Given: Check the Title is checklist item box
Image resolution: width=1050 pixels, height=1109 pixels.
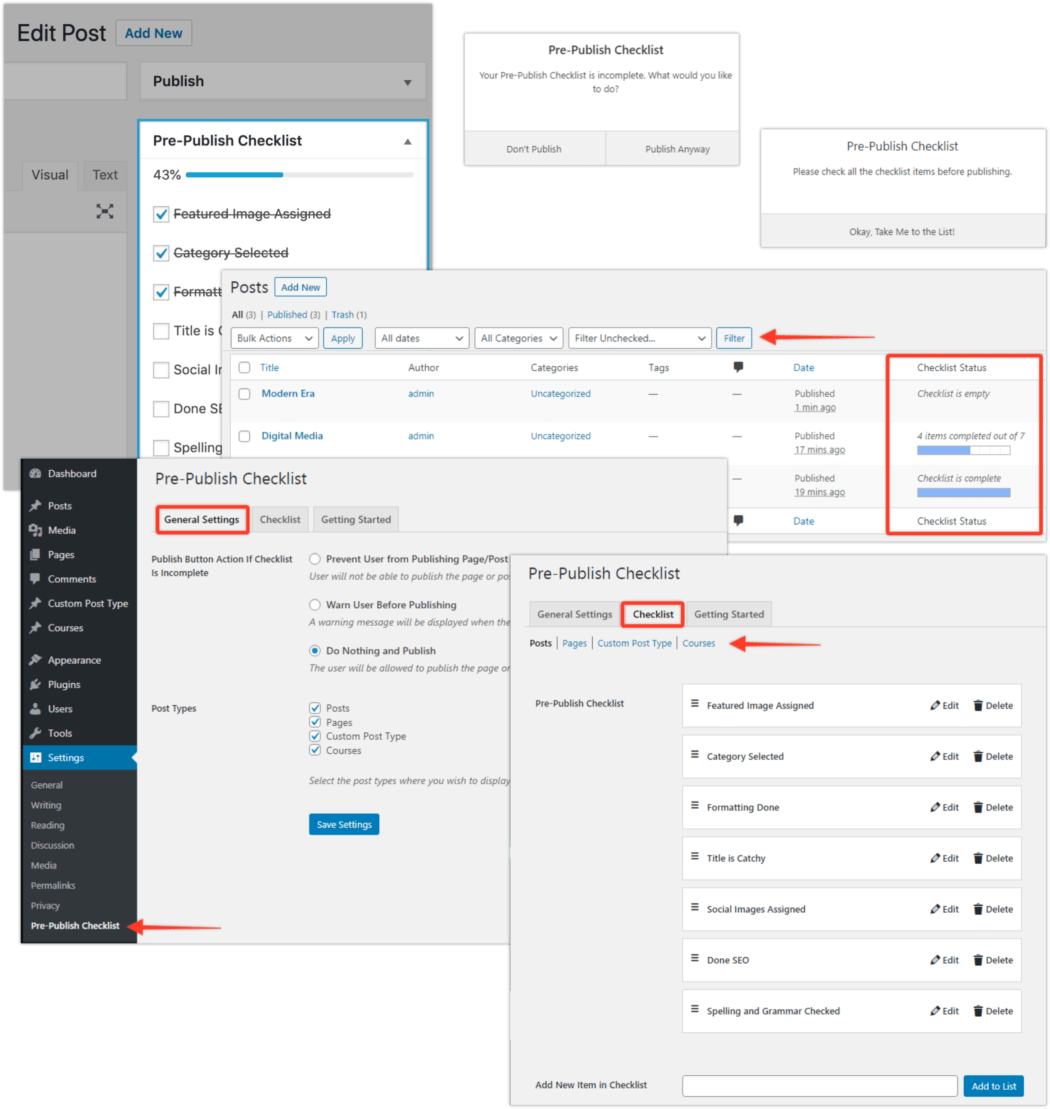Looking at the screenshot, I should [161, 331].
